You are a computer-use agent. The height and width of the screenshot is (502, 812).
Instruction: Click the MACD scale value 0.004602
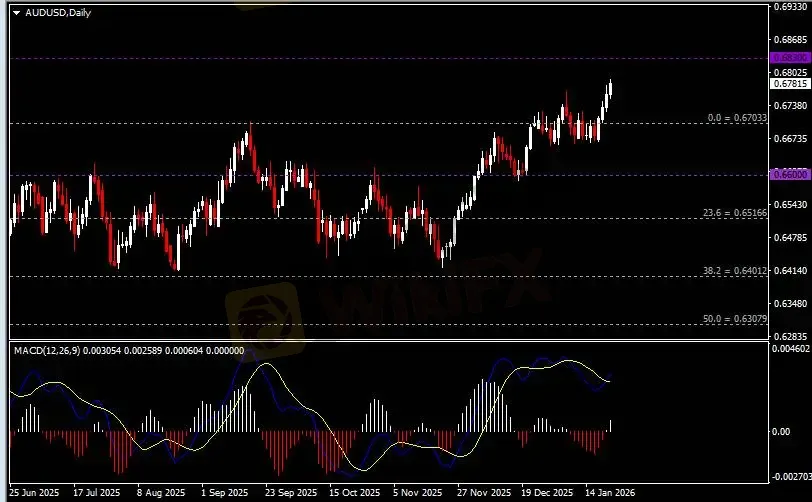click(x=791, y=349)
